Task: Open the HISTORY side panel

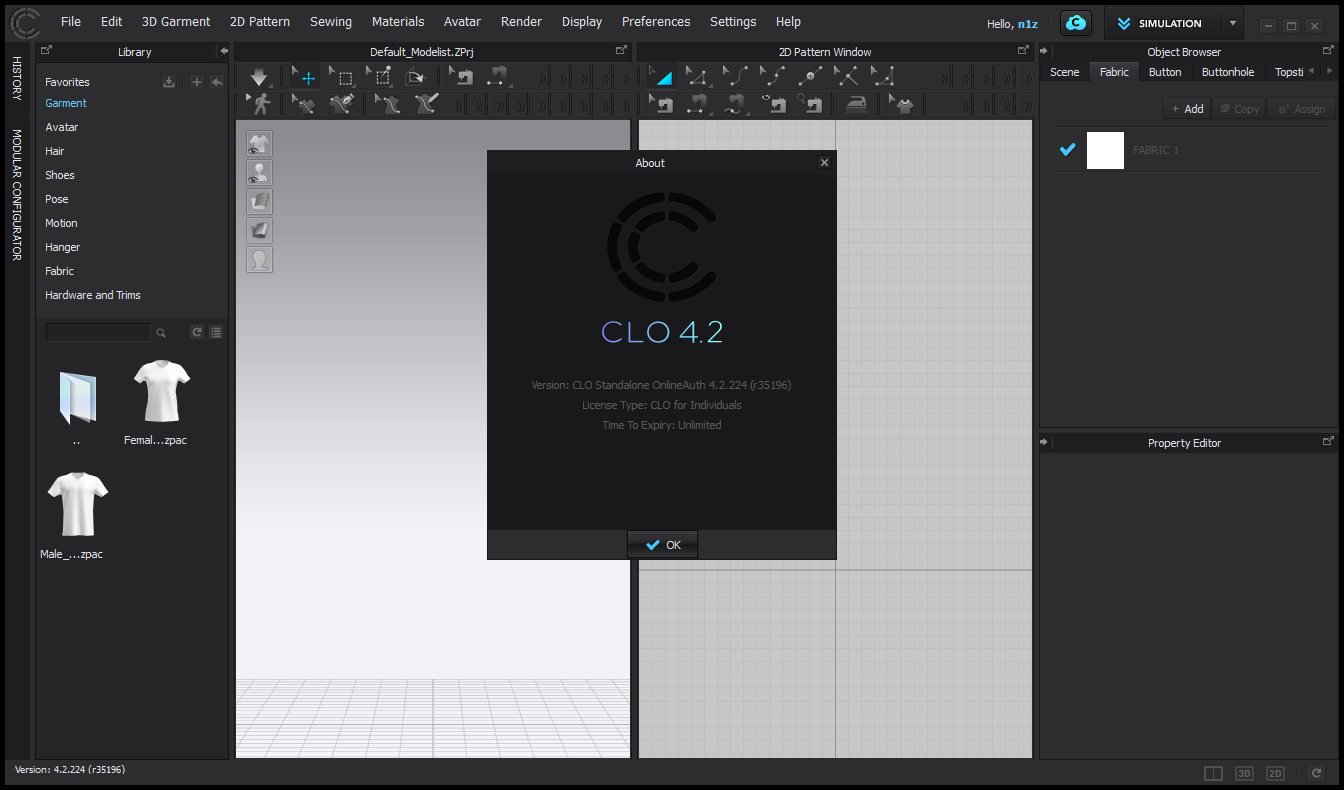Action: pyautogui.click(x=17, y=78)
